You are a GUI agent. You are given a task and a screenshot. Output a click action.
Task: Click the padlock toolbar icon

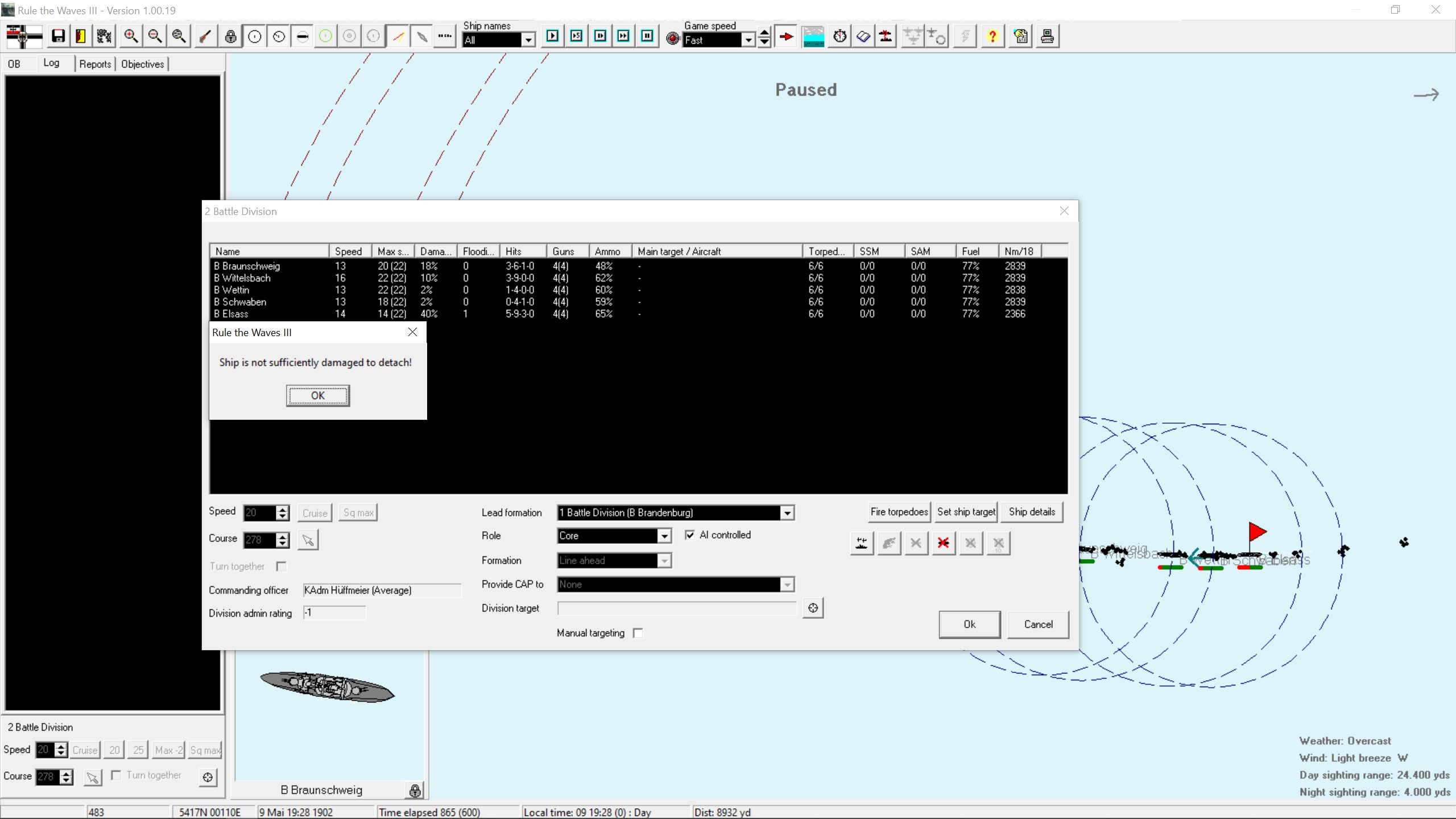[231, 36]
